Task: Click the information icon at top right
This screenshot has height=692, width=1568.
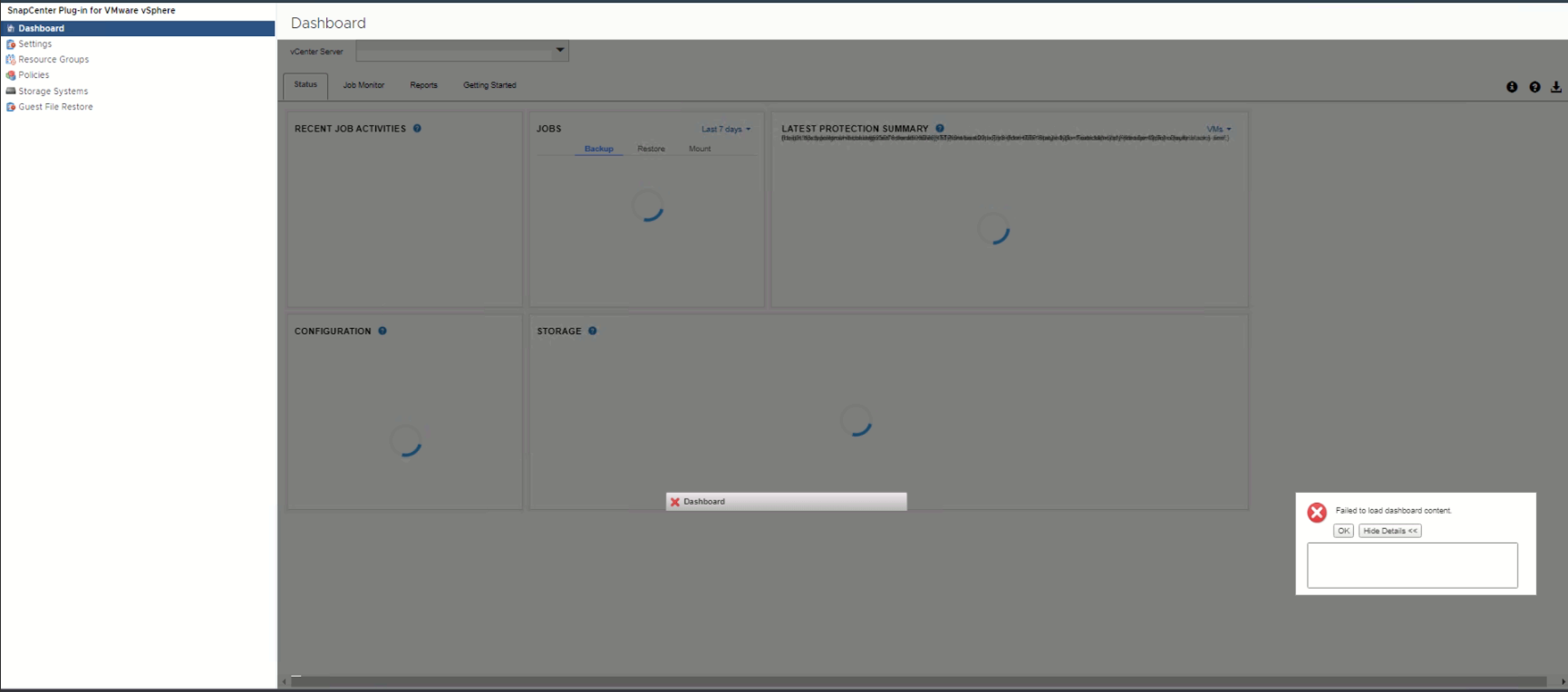Action: click(1512, 87)
